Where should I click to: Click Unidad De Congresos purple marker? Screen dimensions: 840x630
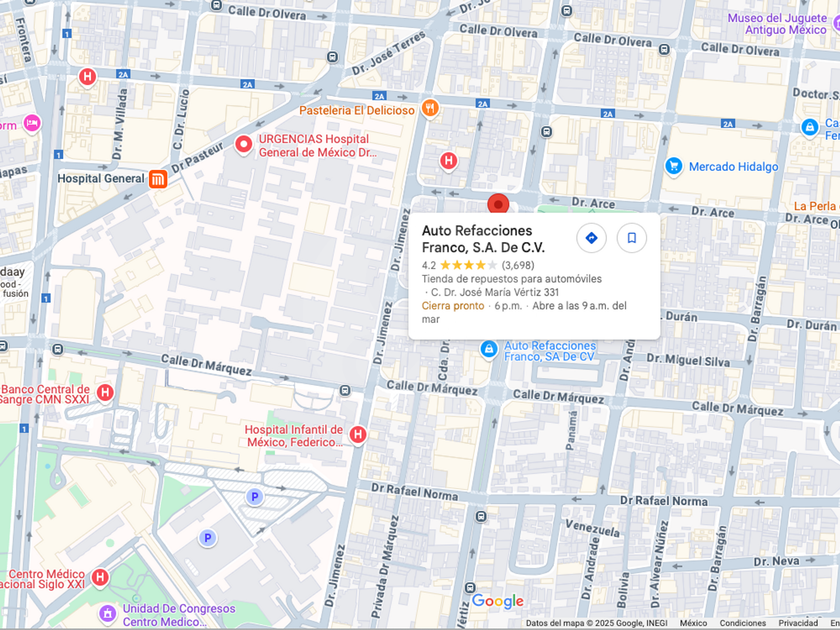point(108,613)
